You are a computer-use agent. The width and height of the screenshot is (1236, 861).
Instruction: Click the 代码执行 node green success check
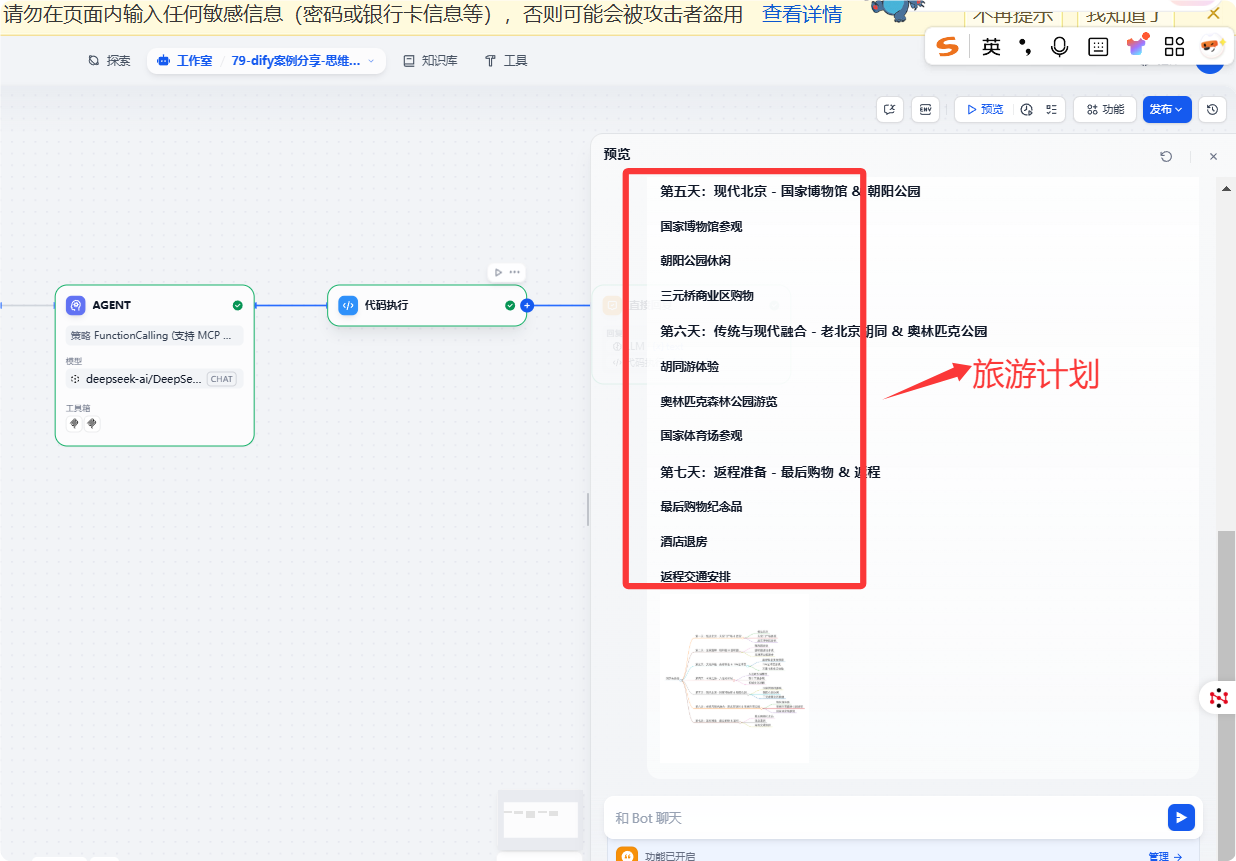click(x=510, y=305)
